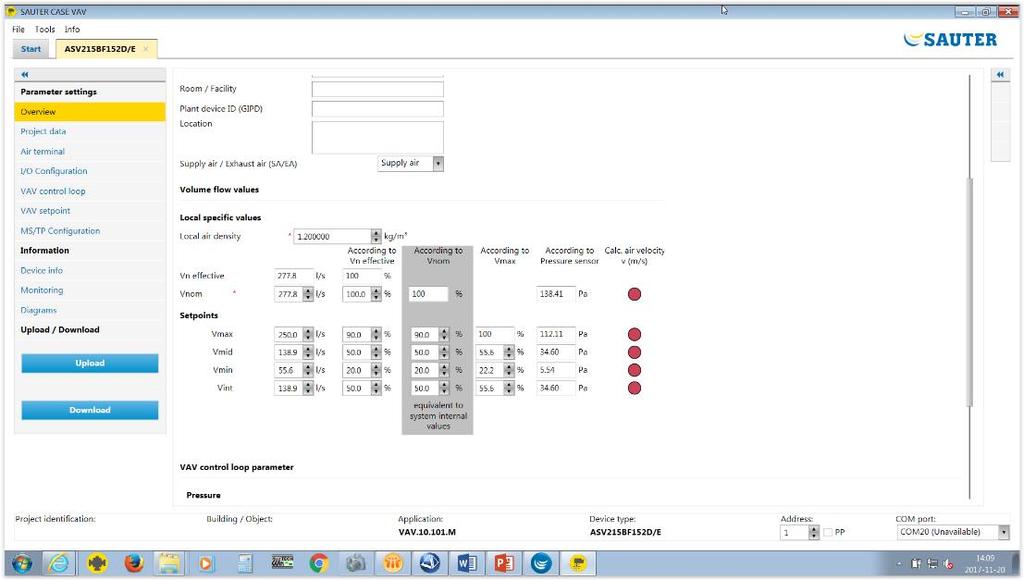Open the File menu
The width and height of the screenshot is (1024, 580).
[x=18, y=29]
